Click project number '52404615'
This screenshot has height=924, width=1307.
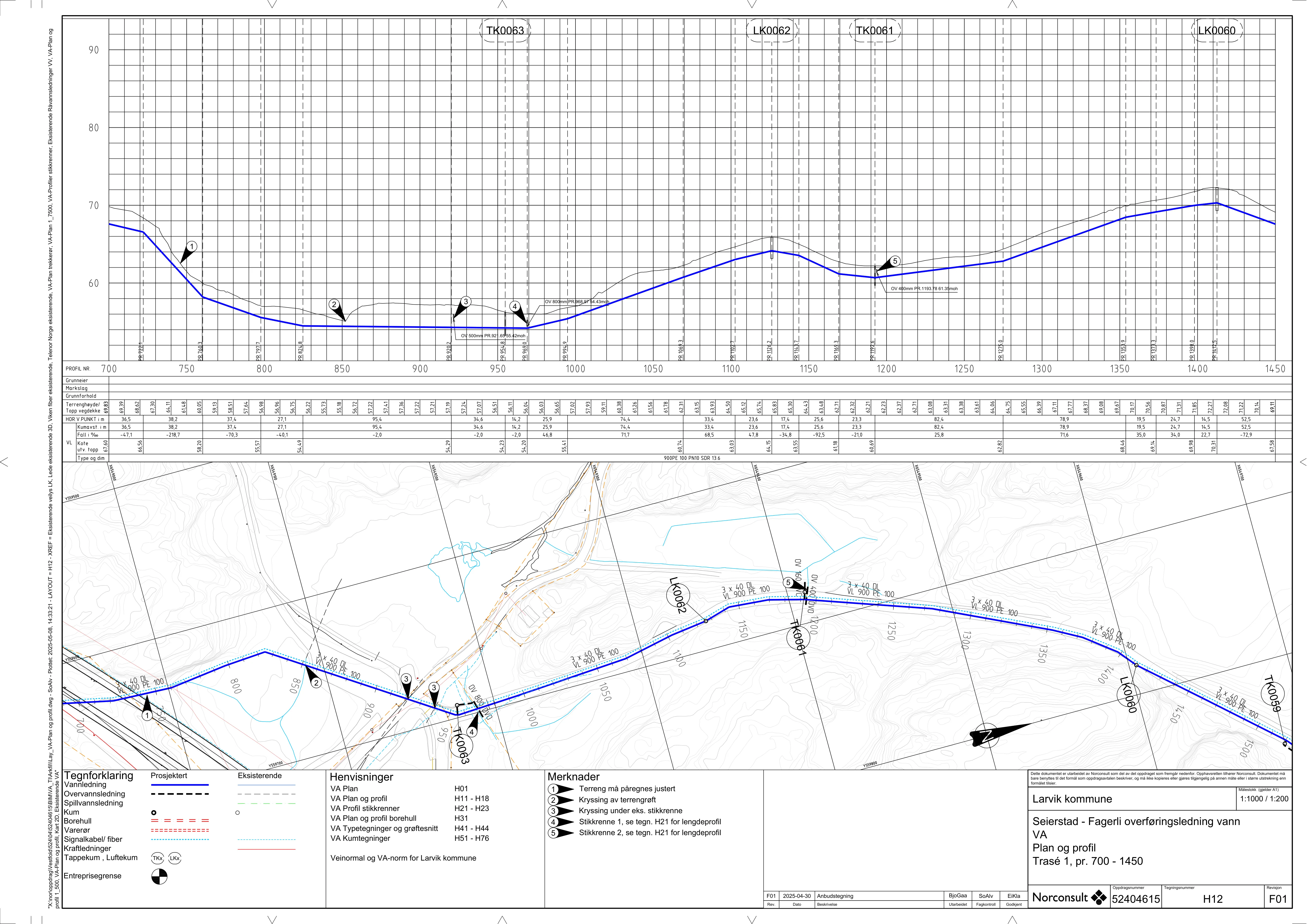(1136, 900)
